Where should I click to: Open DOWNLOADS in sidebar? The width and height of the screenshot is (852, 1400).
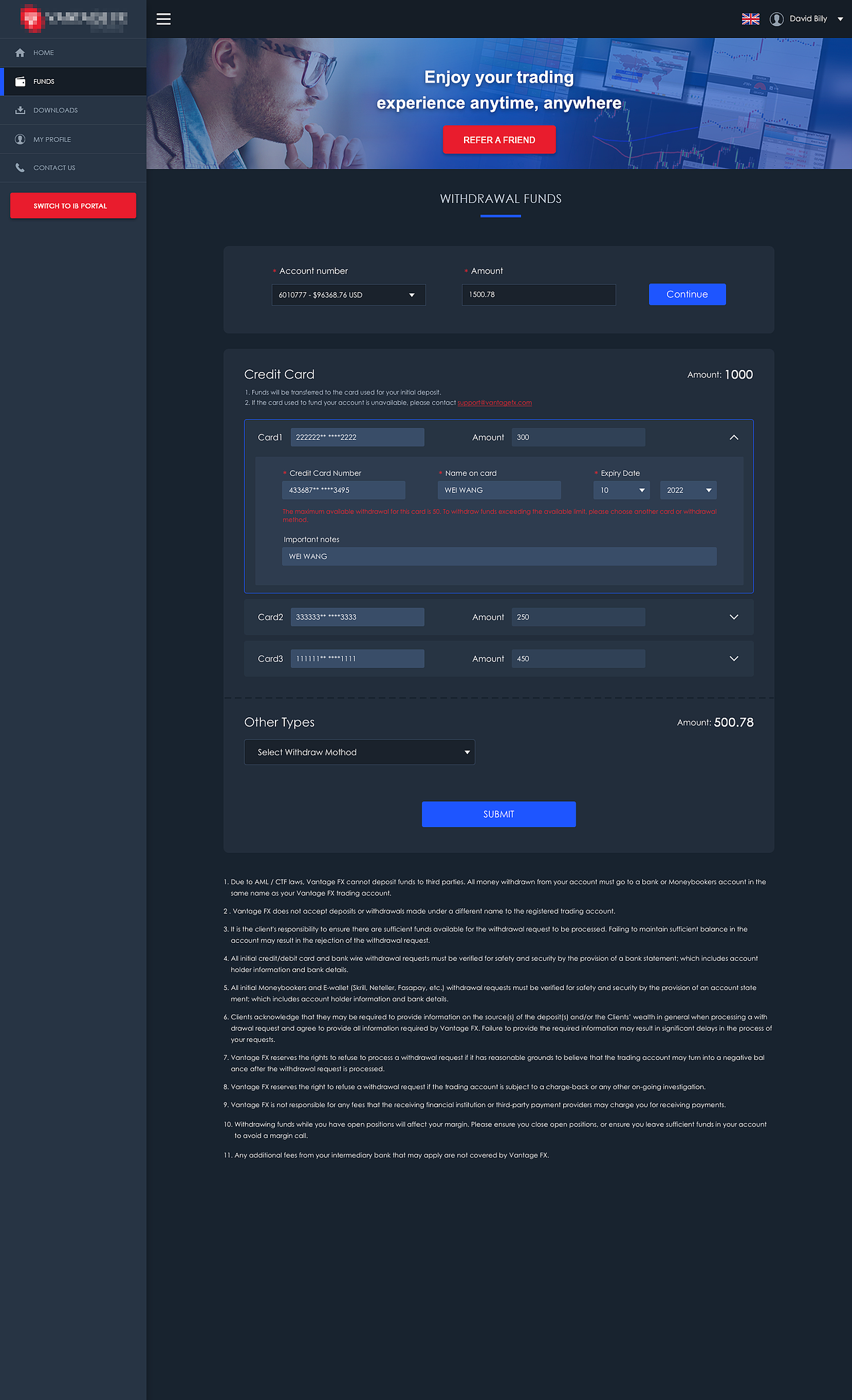coord(73,110)
